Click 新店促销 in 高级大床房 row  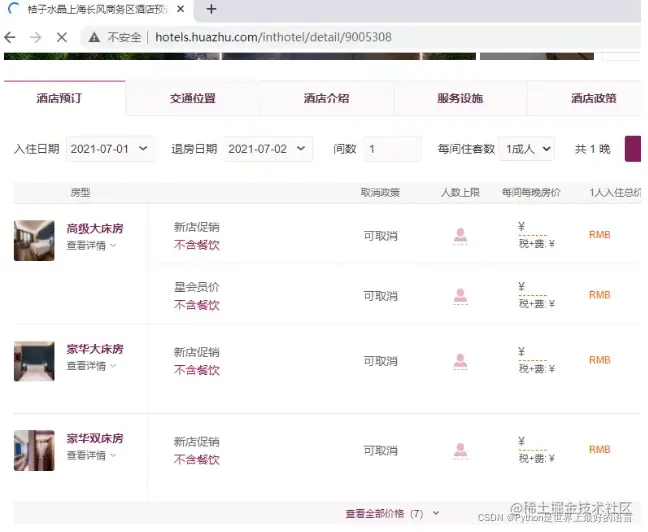pyautogui.click(x=197, y=227)
